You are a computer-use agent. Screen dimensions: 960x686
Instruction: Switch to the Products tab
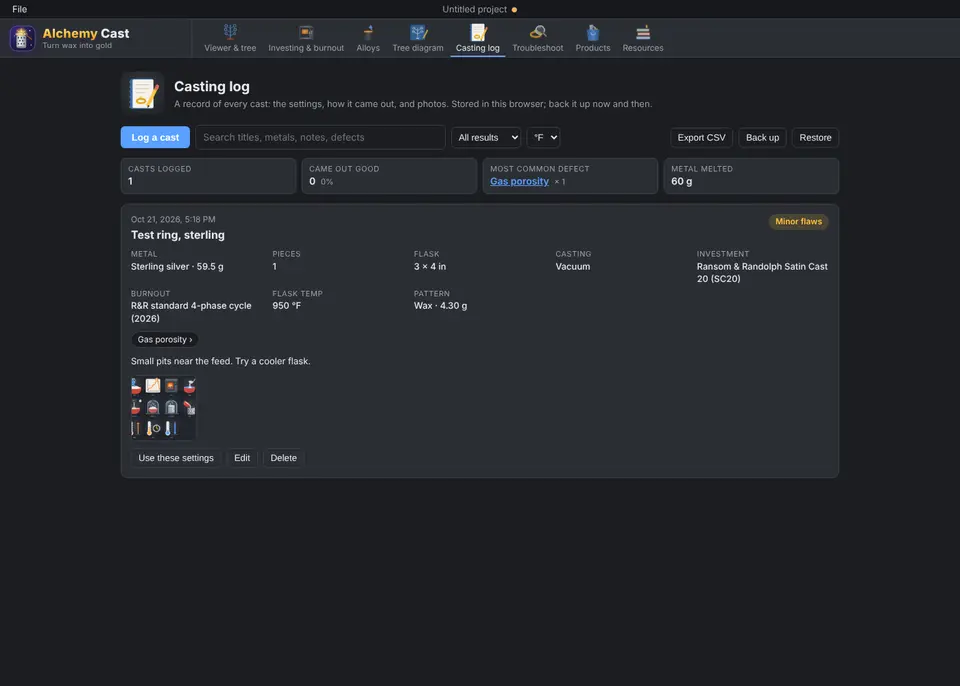point(593,39)
